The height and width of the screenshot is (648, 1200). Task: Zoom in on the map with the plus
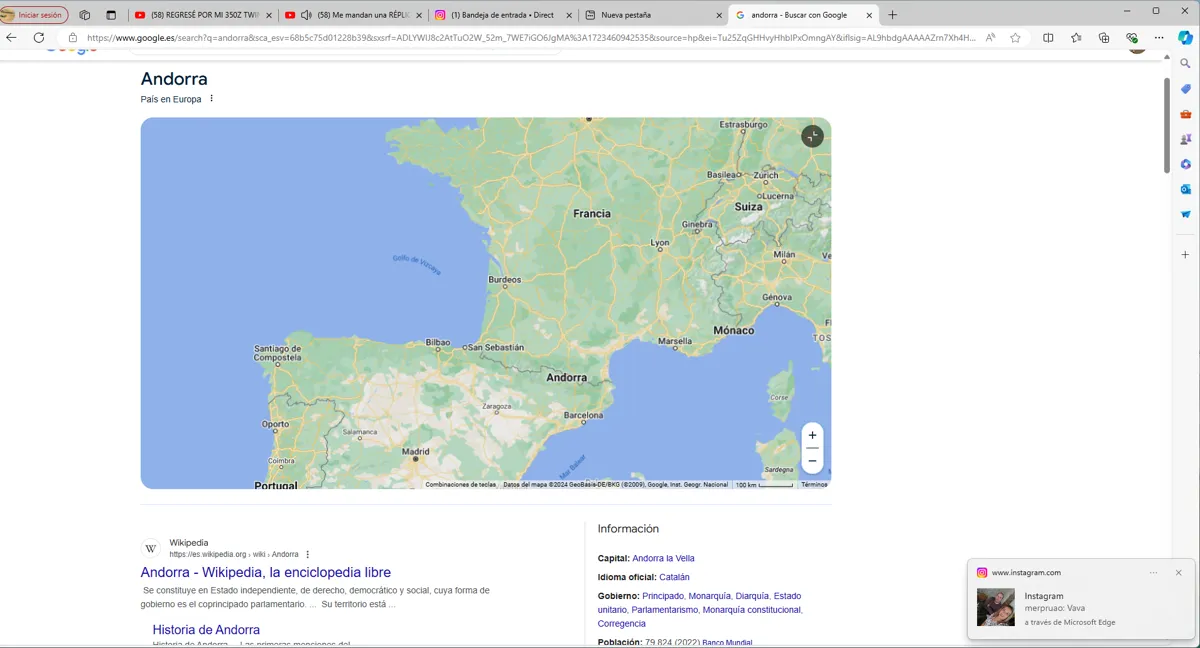(812, 436)
